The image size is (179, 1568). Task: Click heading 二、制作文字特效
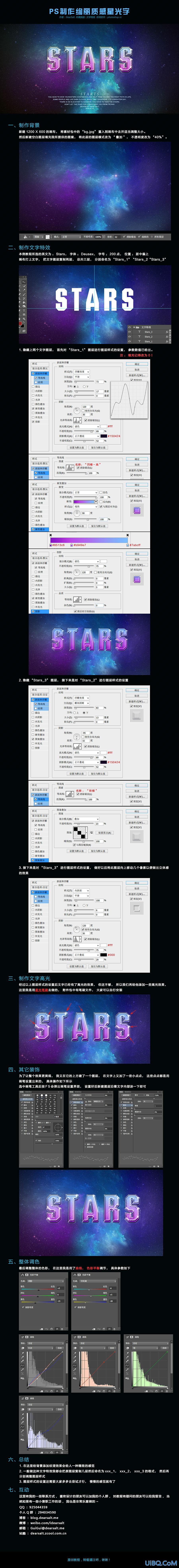[29, 248]
